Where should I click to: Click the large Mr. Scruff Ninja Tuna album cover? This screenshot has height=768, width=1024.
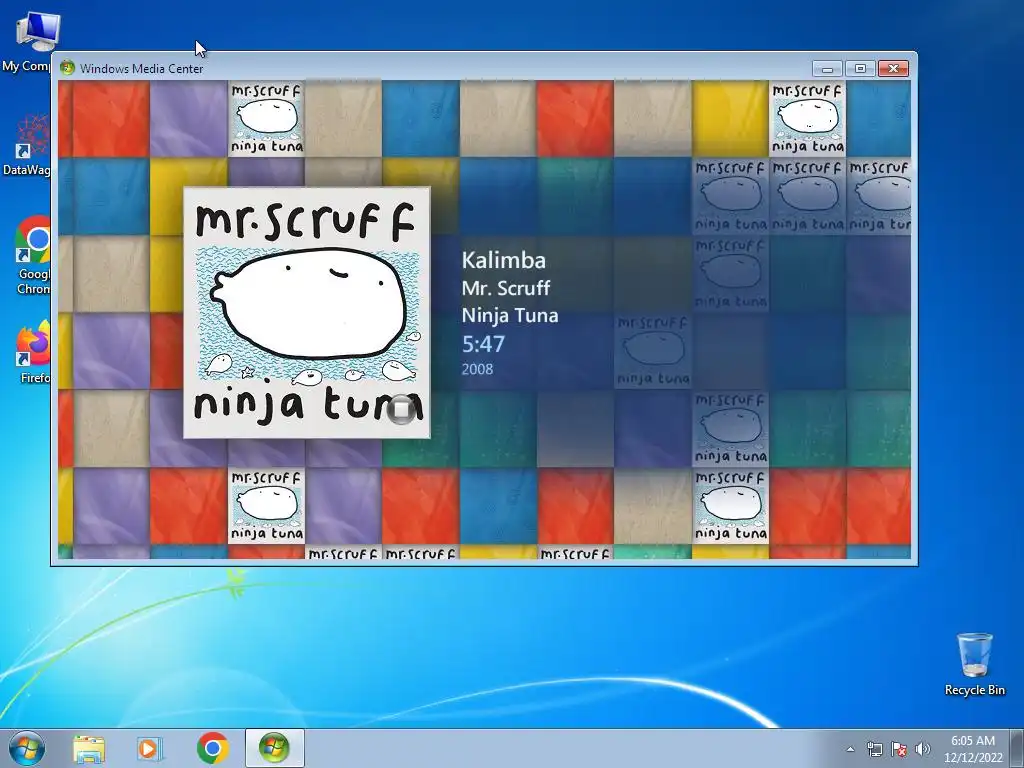click(x=307, y=313)
